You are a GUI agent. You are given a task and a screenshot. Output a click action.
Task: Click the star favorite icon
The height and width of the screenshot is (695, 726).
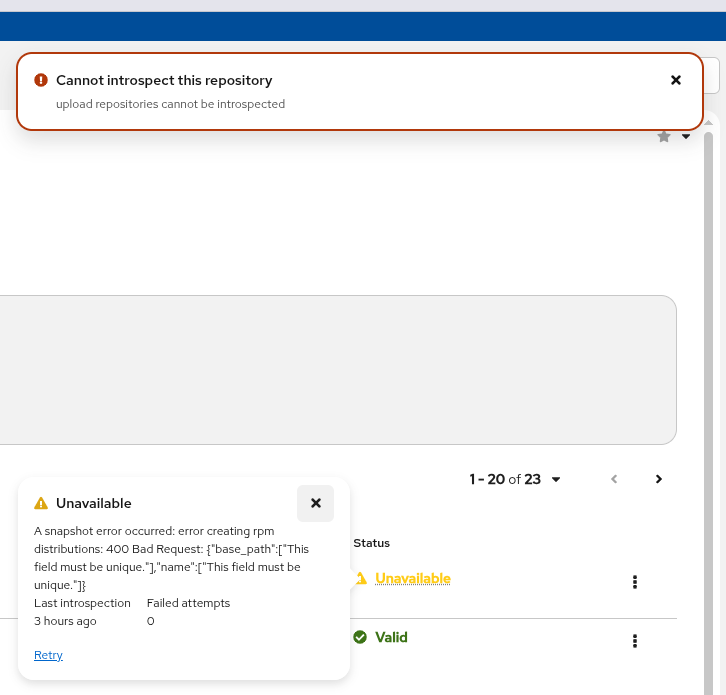(x=664, y=137)
